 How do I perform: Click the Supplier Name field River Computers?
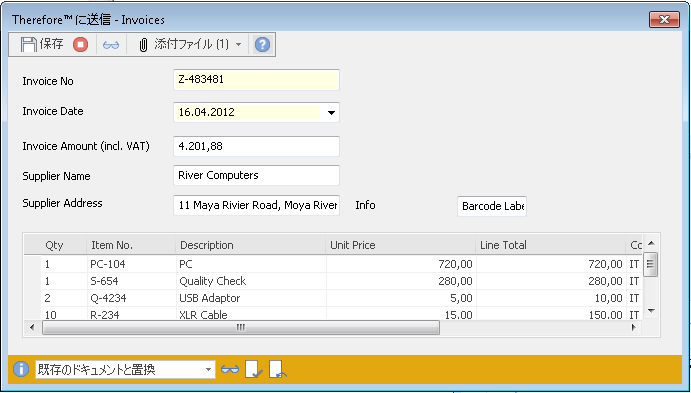pos(256,175)
